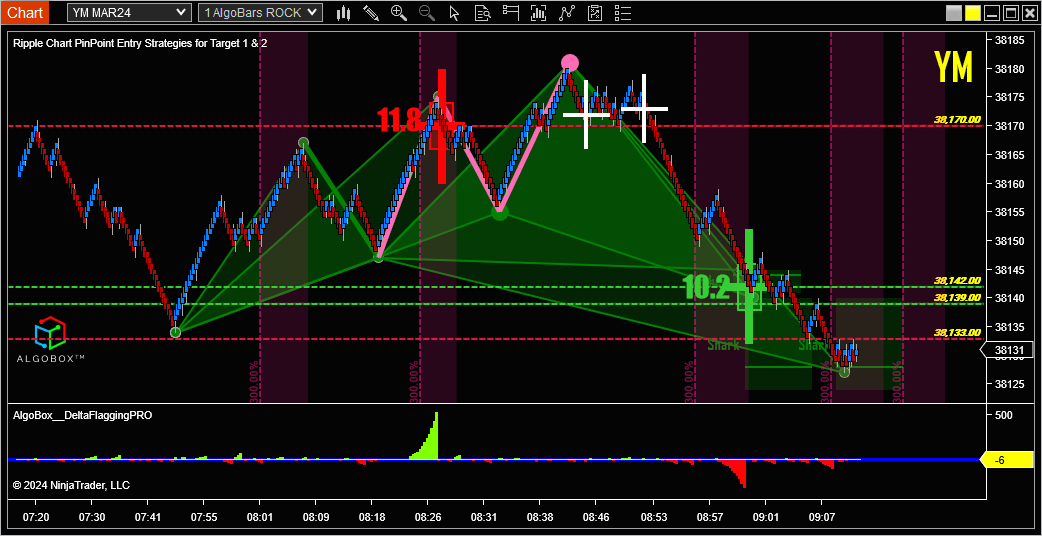Select the cursor pointer tool
The height and width of the screenshot is (536, 1042).
coord(455,13)
